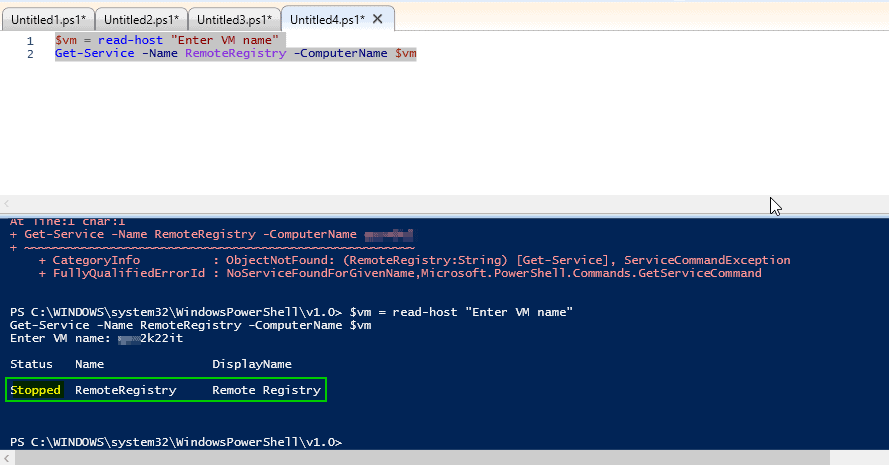Screen dimensions: 889x465
Task: Click the red Get-Service error command line
Action: (211, 234)
